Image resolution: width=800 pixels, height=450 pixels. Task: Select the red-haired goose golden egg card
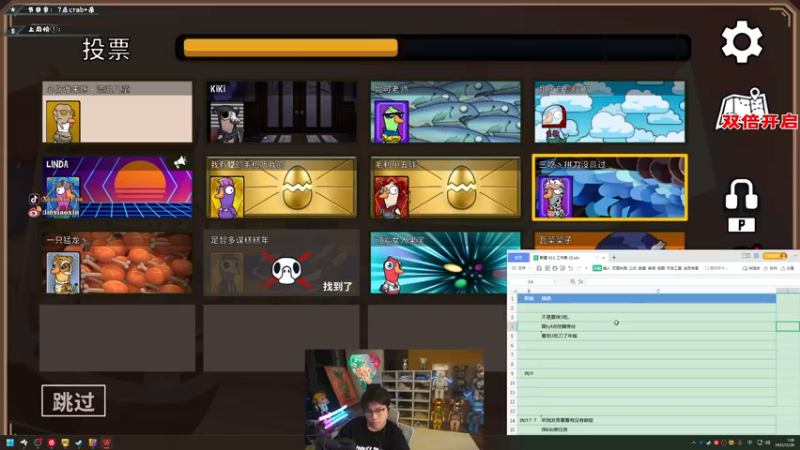(445, 187)
